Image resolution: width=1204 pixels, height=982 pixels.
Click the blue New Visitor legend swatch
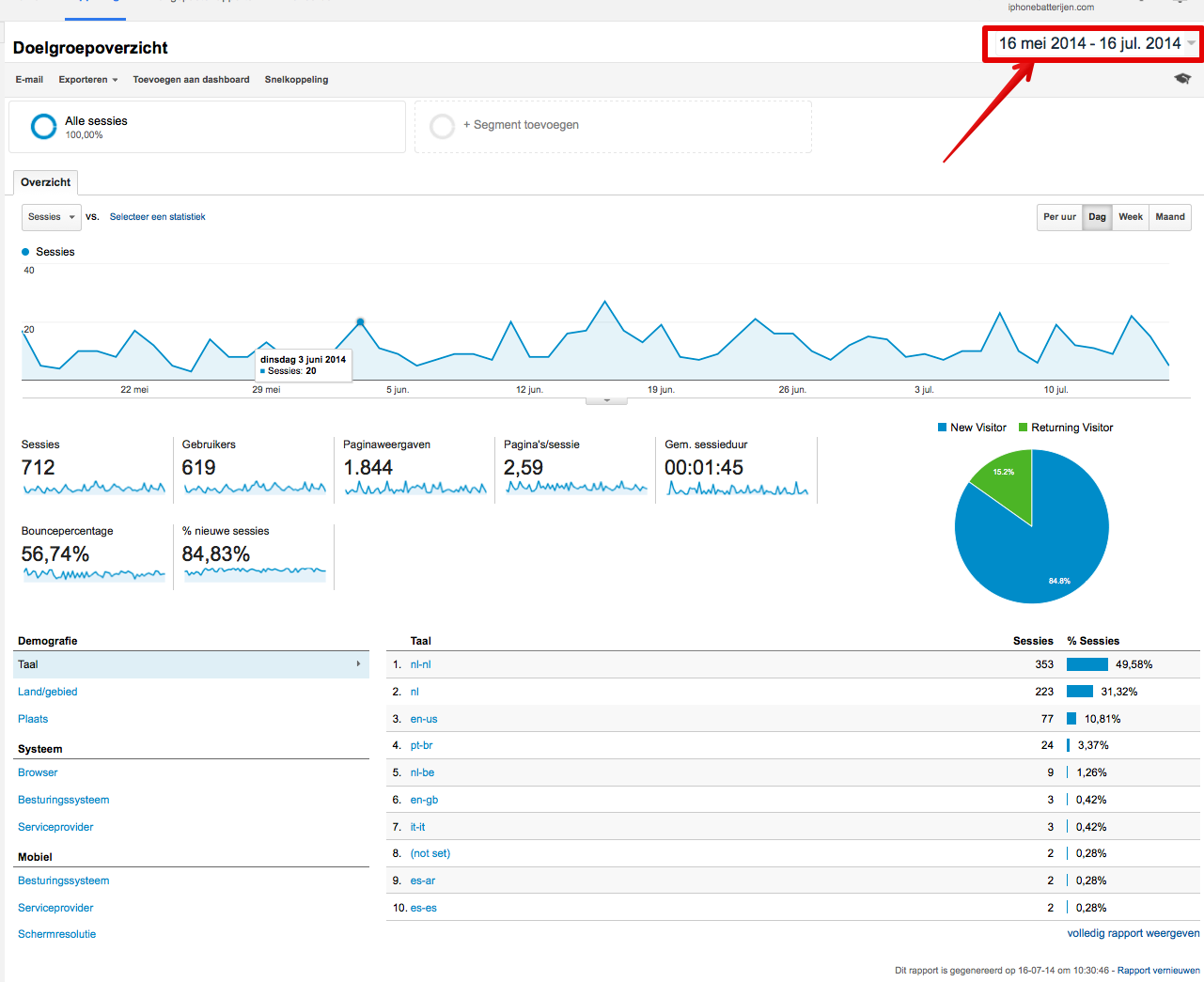(x=942, y=428)
